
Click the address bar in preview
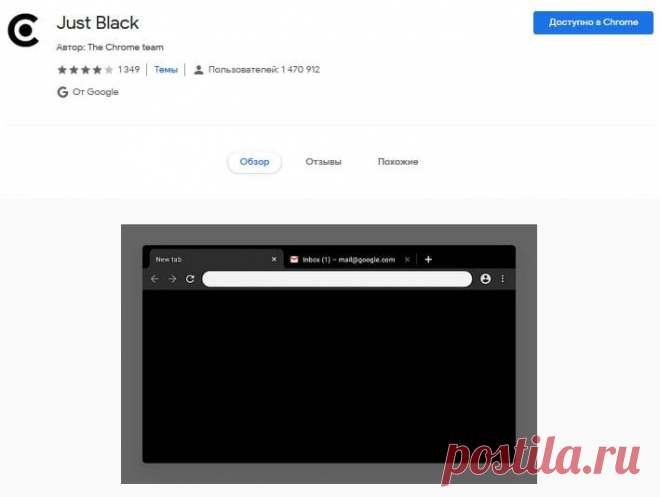tap(337, 279)
